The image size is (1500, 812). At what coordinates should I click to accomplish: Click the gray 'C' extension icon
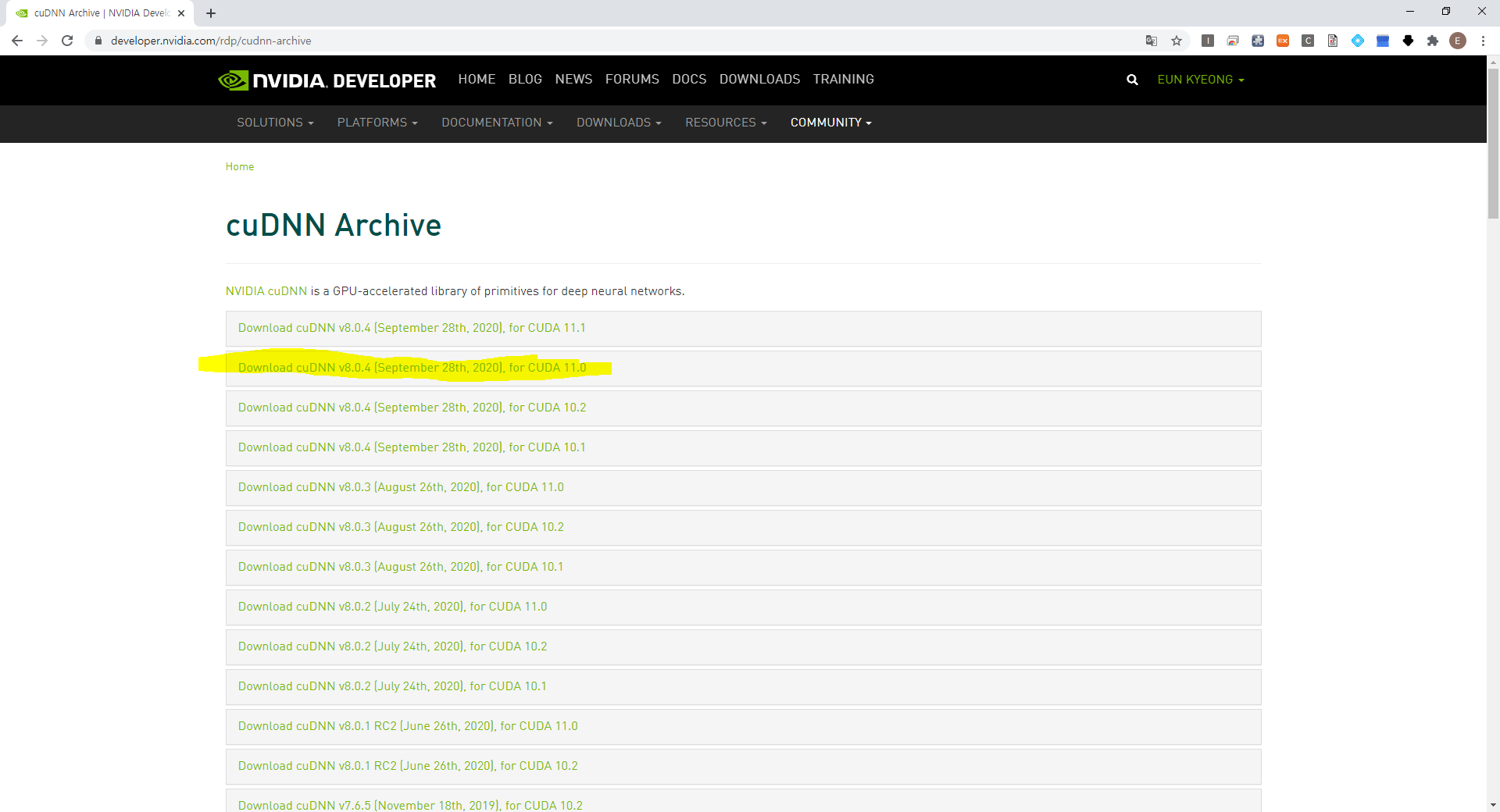pyautogui.click(x=1308, y=41)
